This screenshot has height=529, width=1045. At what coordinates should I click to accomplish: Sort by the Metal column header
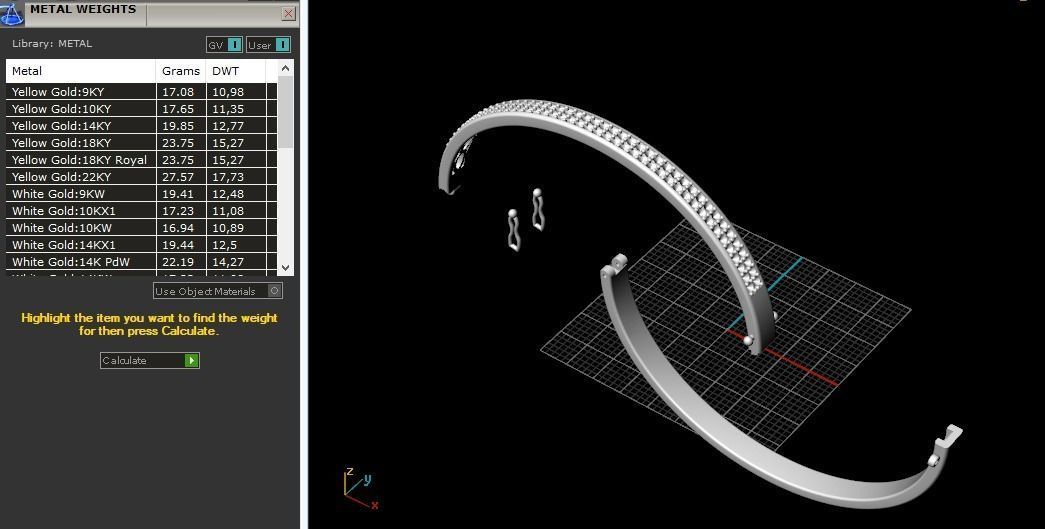click(81, 71)
